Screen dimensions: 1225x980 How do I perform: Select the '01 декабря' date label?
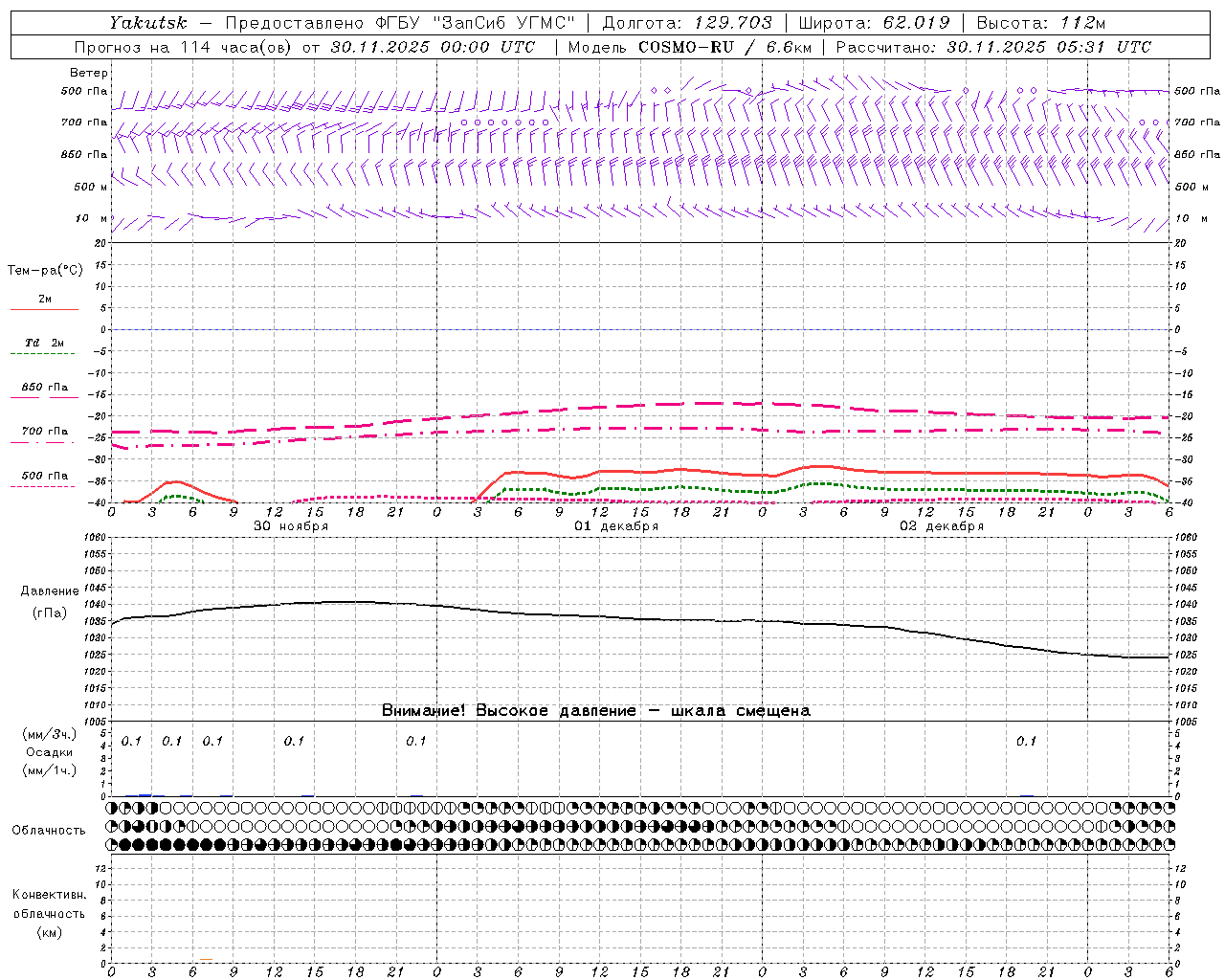(x=616, y=526)
